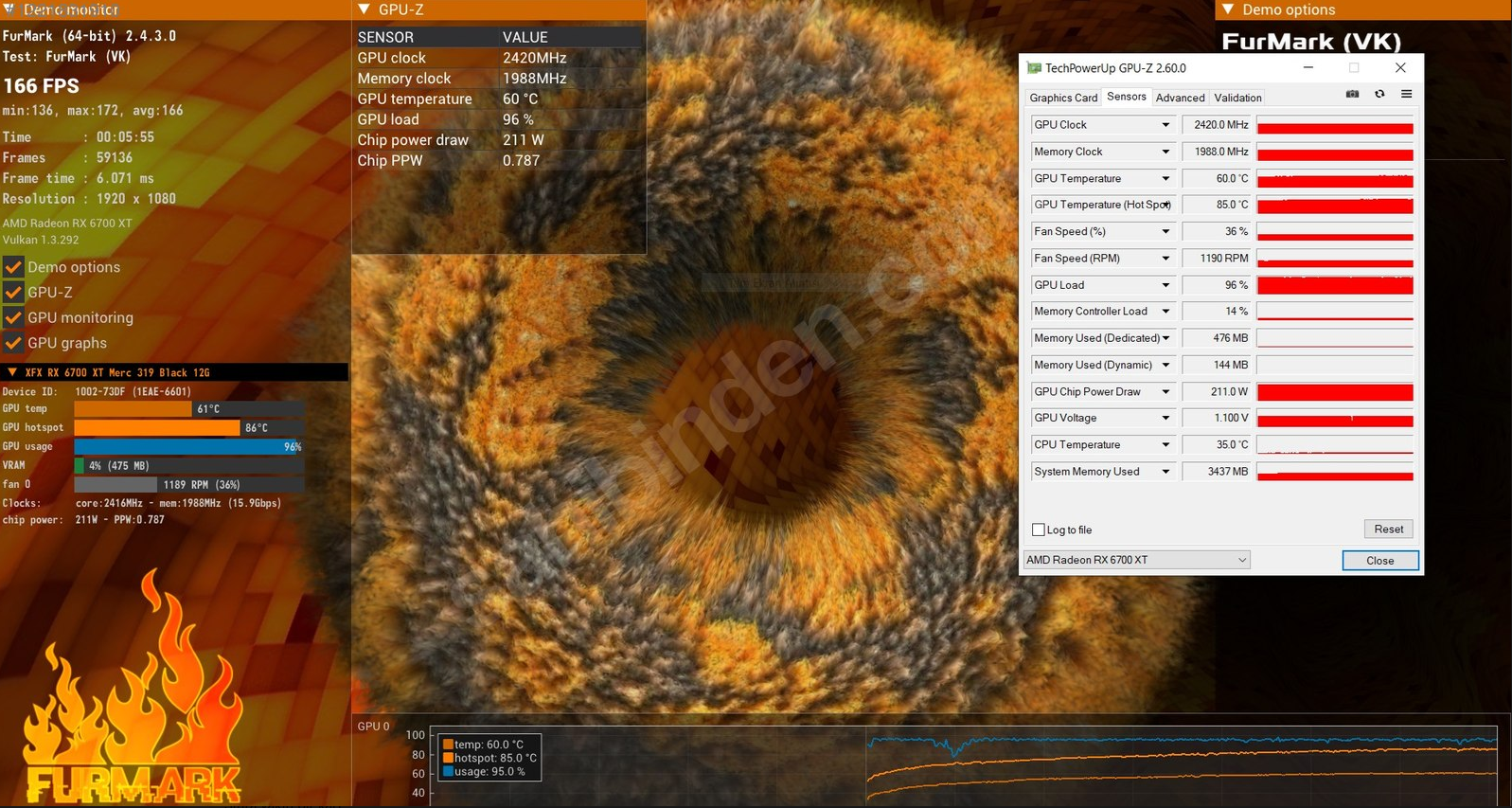The width and height of the screenshot is (1512, 808).
Task: Open the GPU-Z hamburger menu
Action: [x=1406, y=94]
